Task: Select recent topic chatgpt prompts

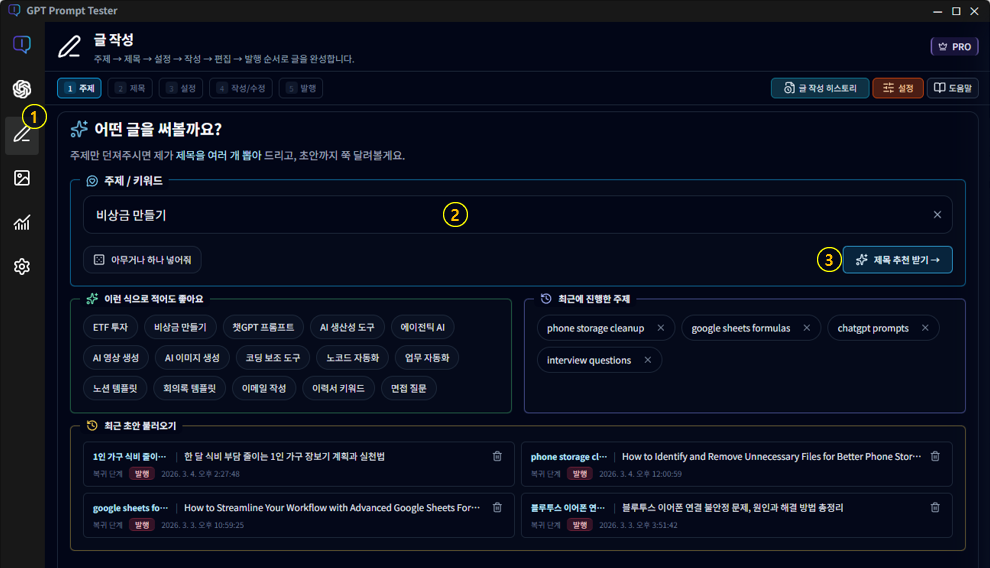Action: [x=873, y=328]
